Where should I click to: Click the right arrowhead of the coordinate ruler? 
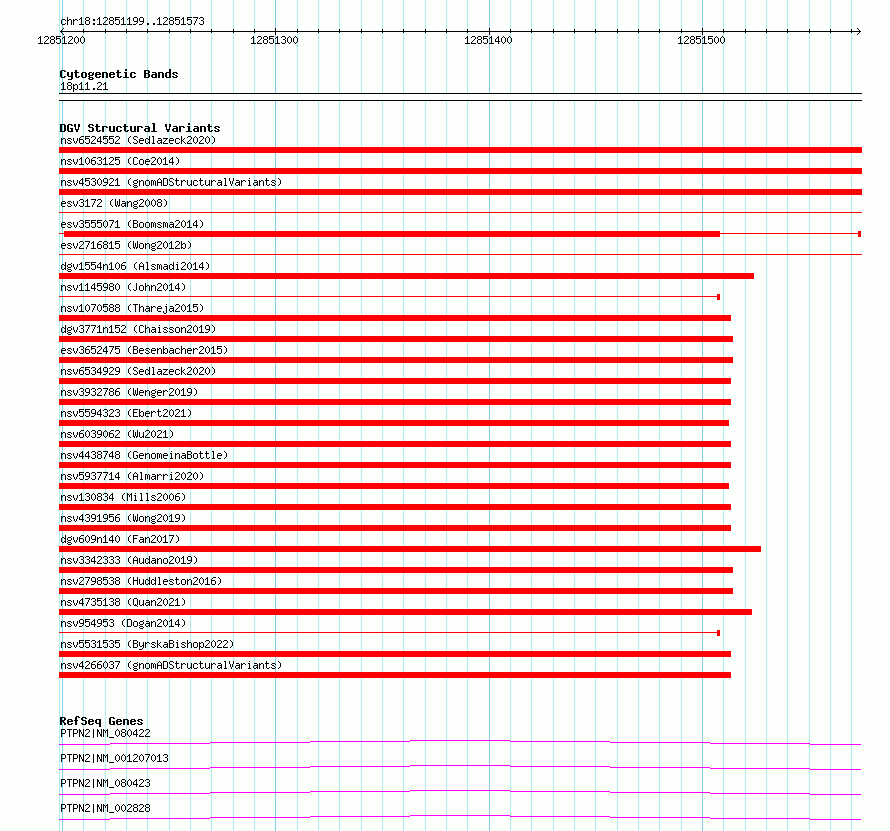click(858, 31)
